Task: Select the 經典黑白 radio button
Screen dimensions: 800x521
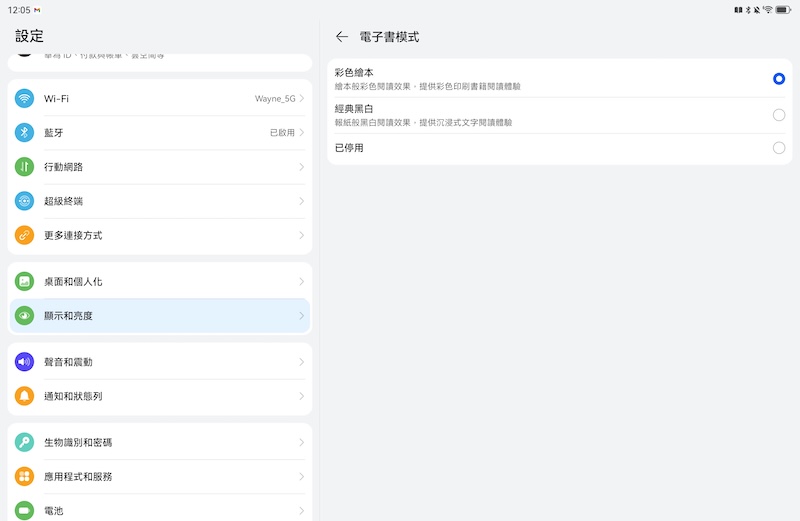Action: [779, 115]
